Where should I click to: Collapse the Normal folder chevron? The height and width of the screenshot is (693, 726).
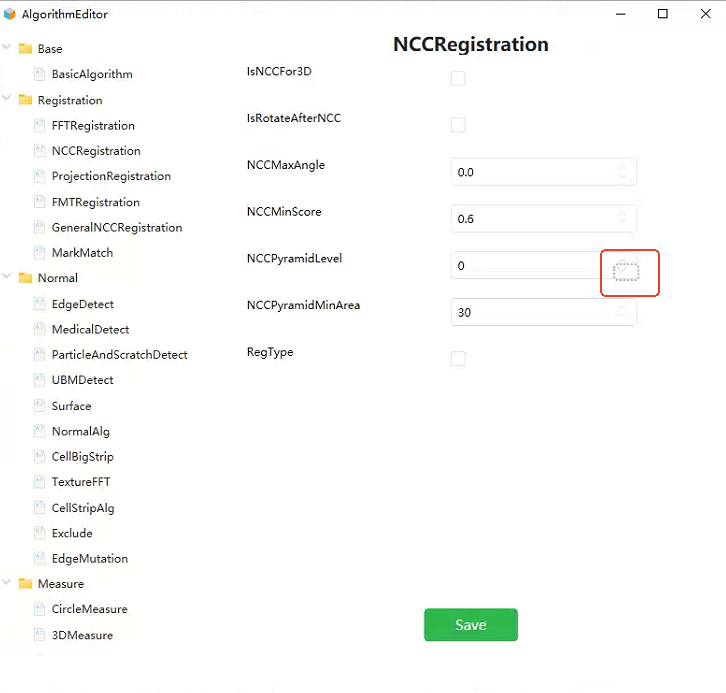pos(6,276)
